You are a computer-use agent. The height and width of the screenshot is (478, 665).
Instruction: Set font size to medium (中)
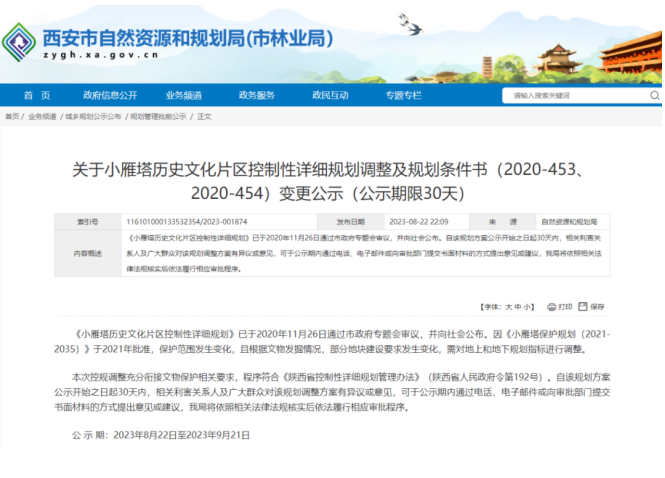[x=517, y=305]
